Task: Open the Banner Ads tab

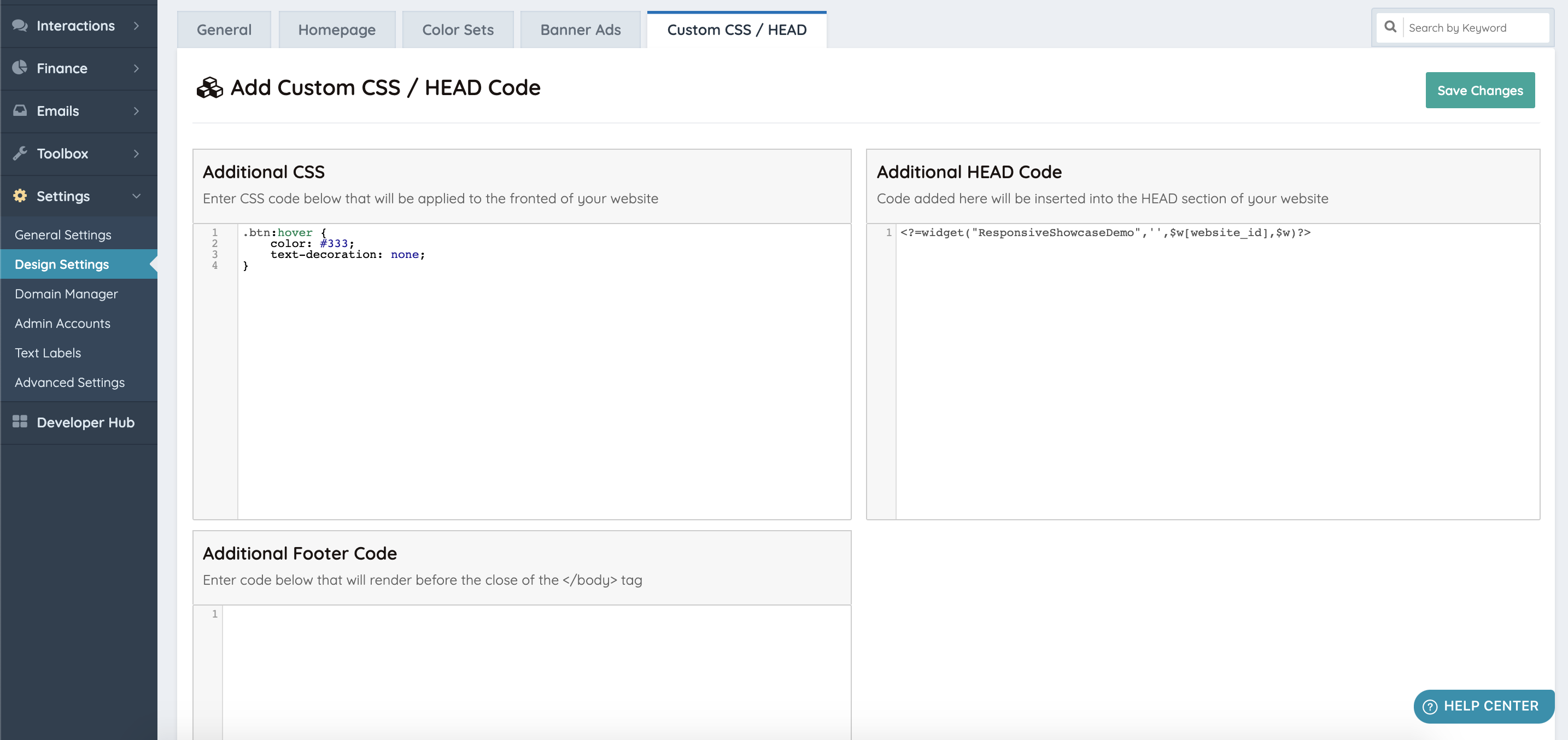Action: (x=580, y=30)
